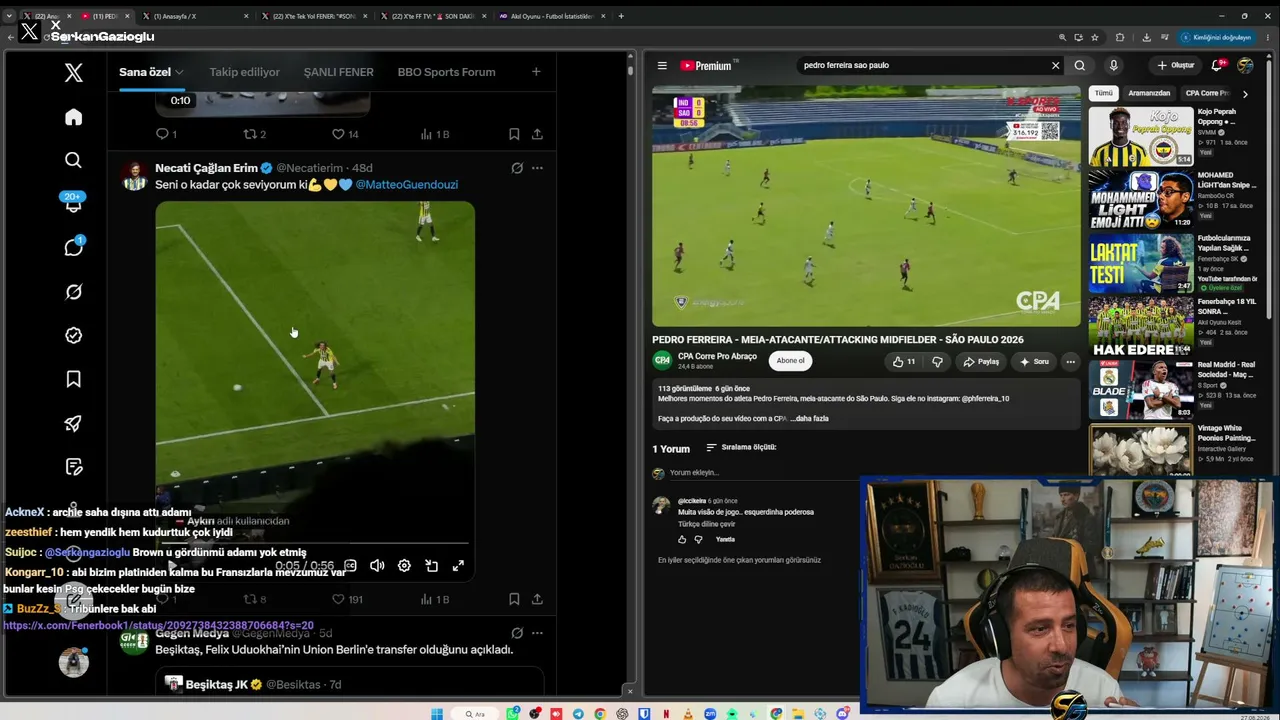The width and height of the screenshot is (1280, 720).
Task: Open the browser tab list dropdown
Action: click(x=9, y=16)
